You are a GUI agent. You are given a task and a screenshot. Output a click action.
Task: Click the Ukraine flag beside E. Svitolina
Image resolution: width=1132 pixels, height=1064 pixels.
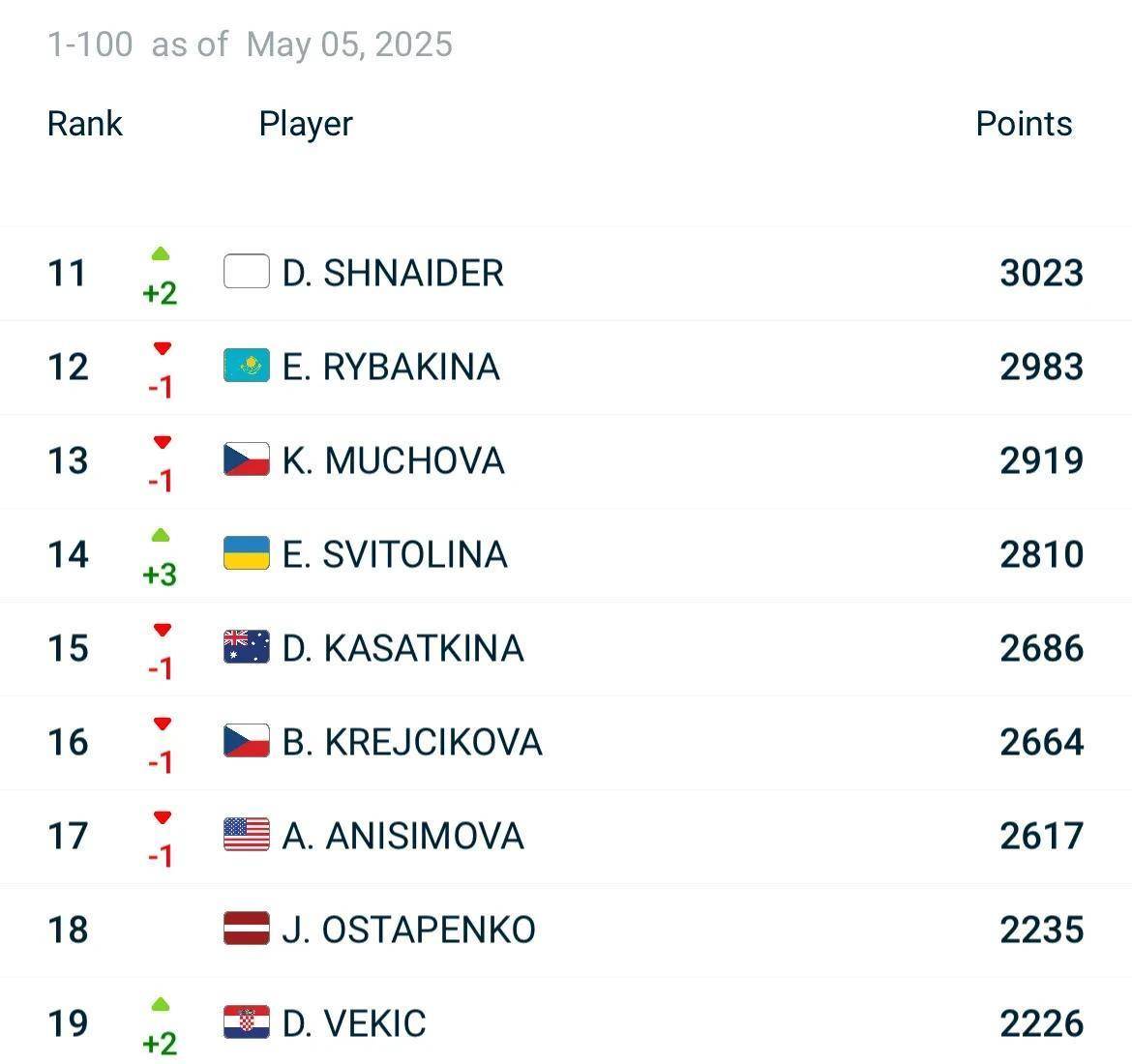[246, 553]
